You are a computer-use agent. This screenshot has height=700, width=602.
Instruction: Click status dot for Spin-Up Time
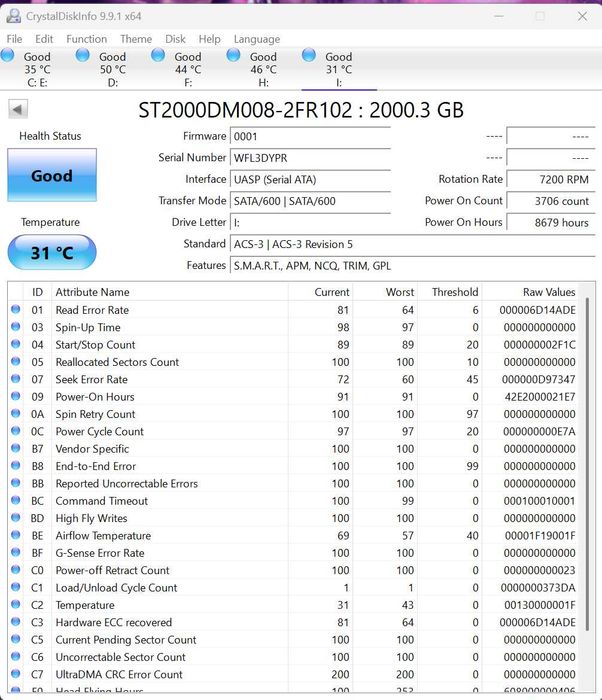[16, 326]
